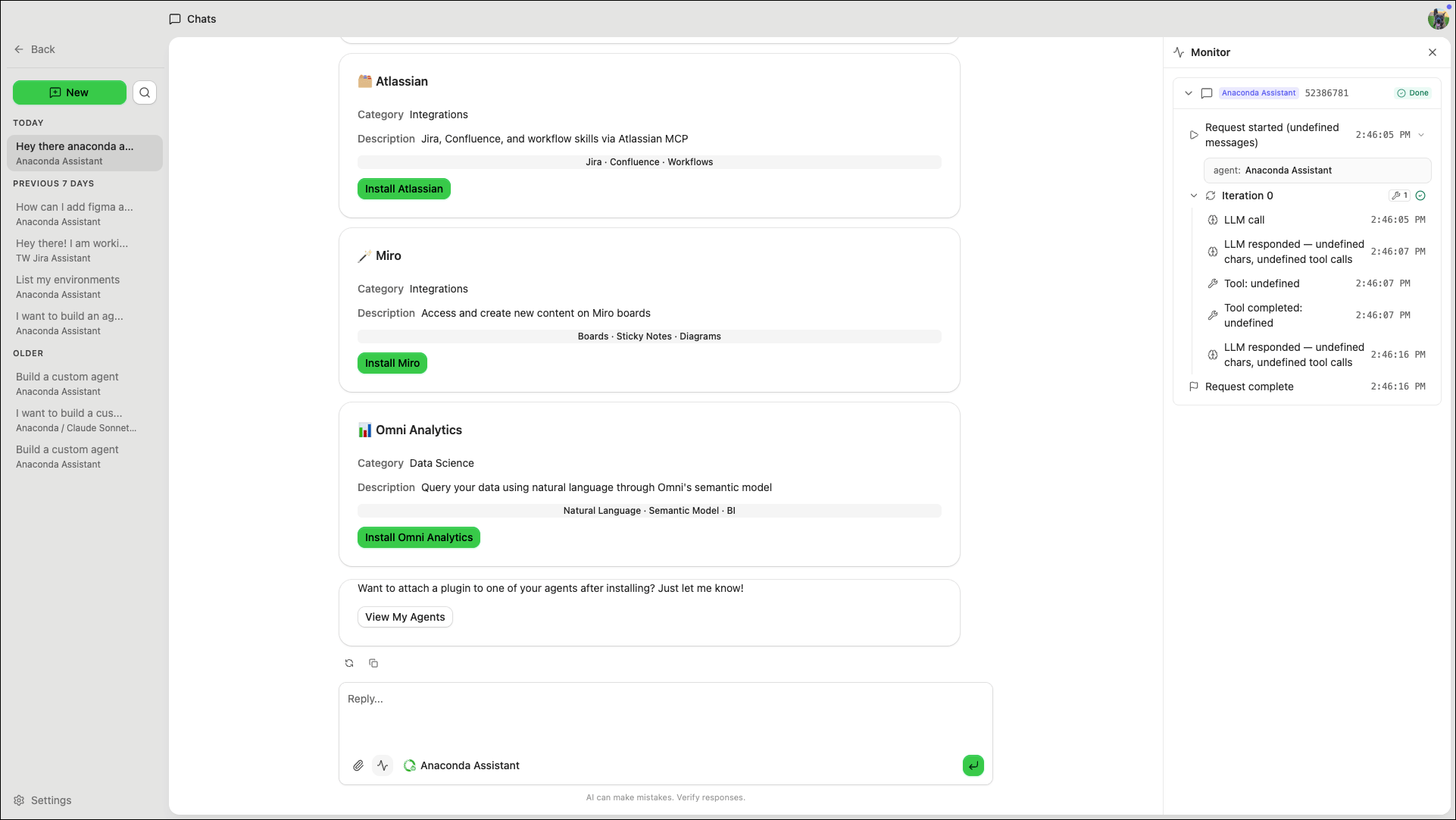The width and height of the screenshot is (1456, 820).
Task: Open chat 'I want to build a cus...'
Action: (x=85, y=420)
